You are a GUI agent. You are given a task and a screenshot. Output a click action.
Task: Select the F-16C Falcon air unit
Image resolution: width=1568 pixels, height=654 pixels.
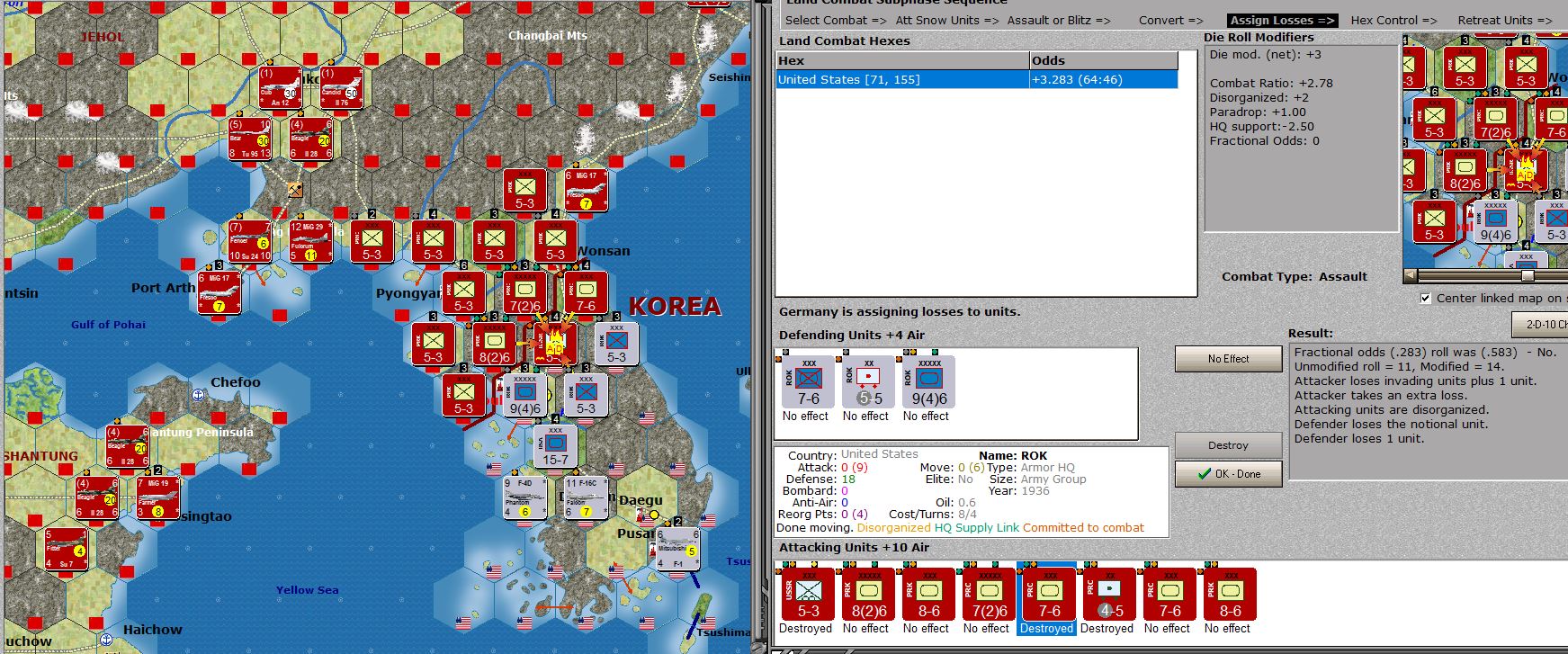(586, 498)
